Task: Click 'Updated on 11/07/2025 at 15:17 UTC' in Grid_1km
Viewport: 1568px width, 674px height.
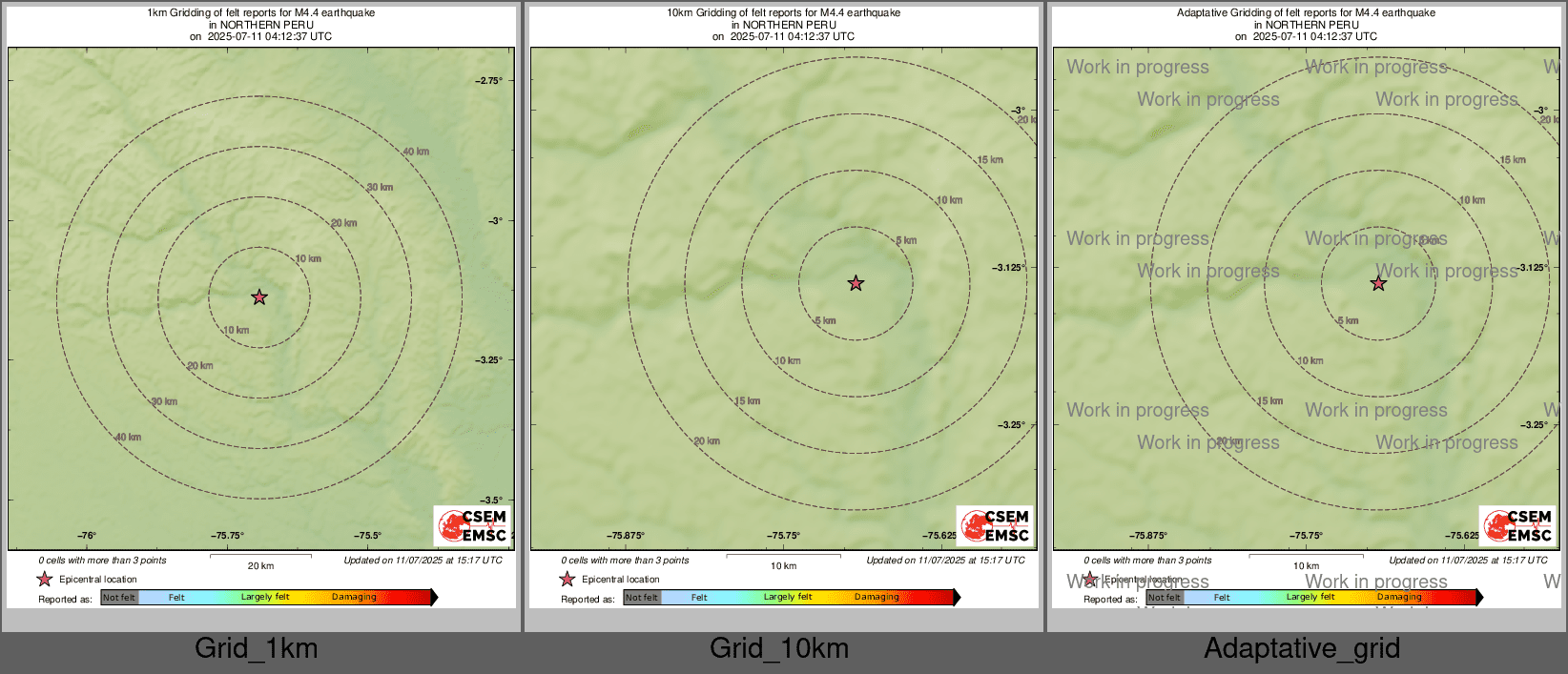Action: pyautogui.click(x=423, y=561)
